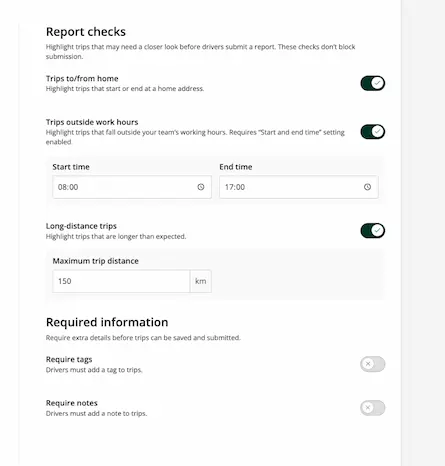Open the End time clock picker icon
Image resolution: width=445 pixels, height=466 pixels.
(x=367, y=187)
